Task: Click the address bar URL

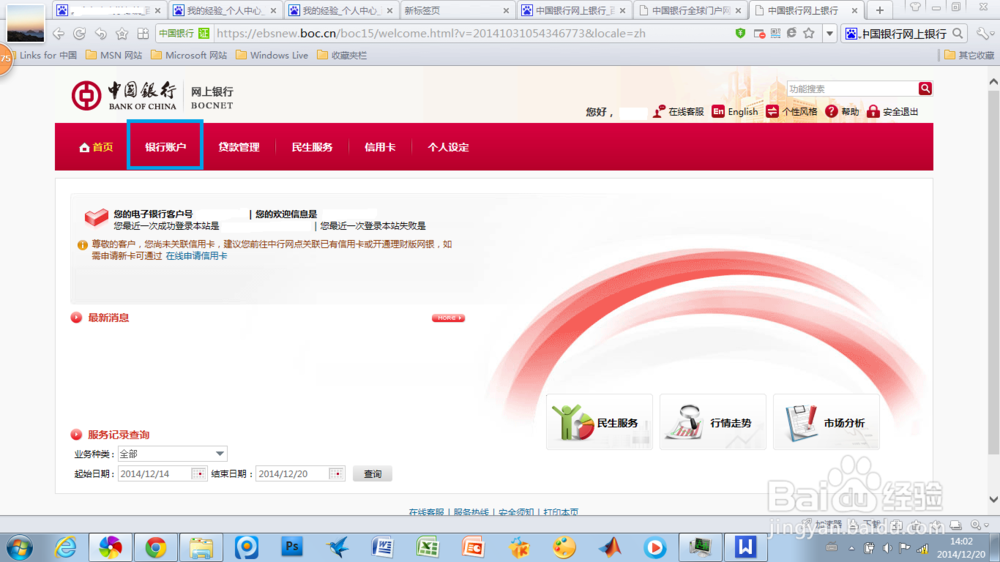Action: [x=431, y=33]
